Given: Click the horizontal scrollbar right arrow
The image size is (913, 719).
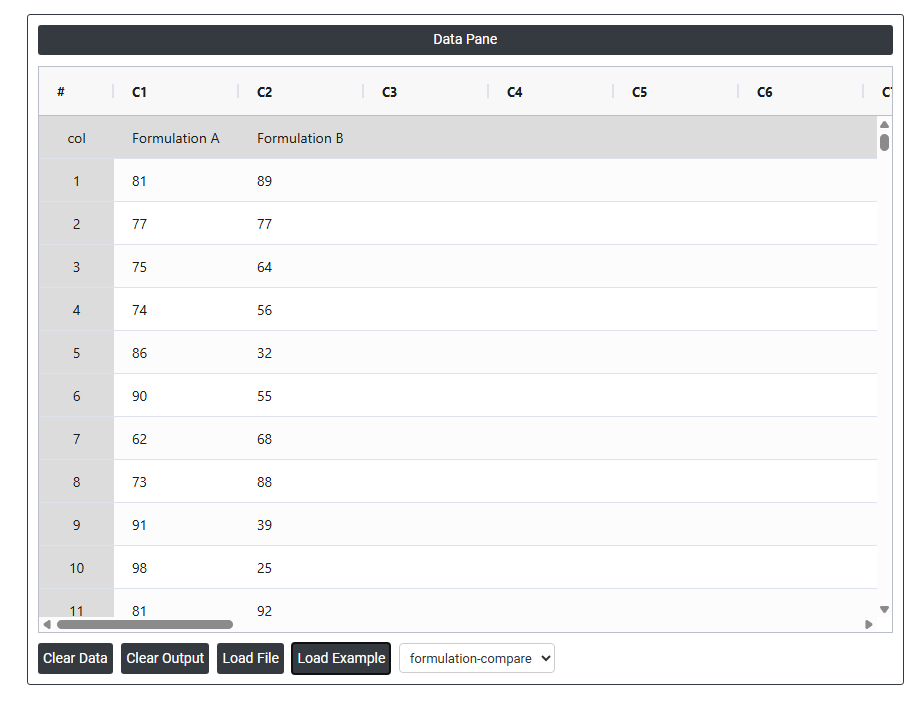Looking at the screenshot, I should tap(868, 624).
